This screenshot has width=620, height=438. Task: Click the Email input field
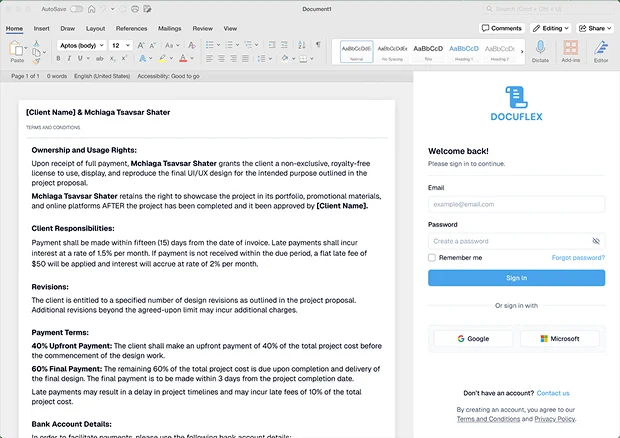tap(516, 204)
